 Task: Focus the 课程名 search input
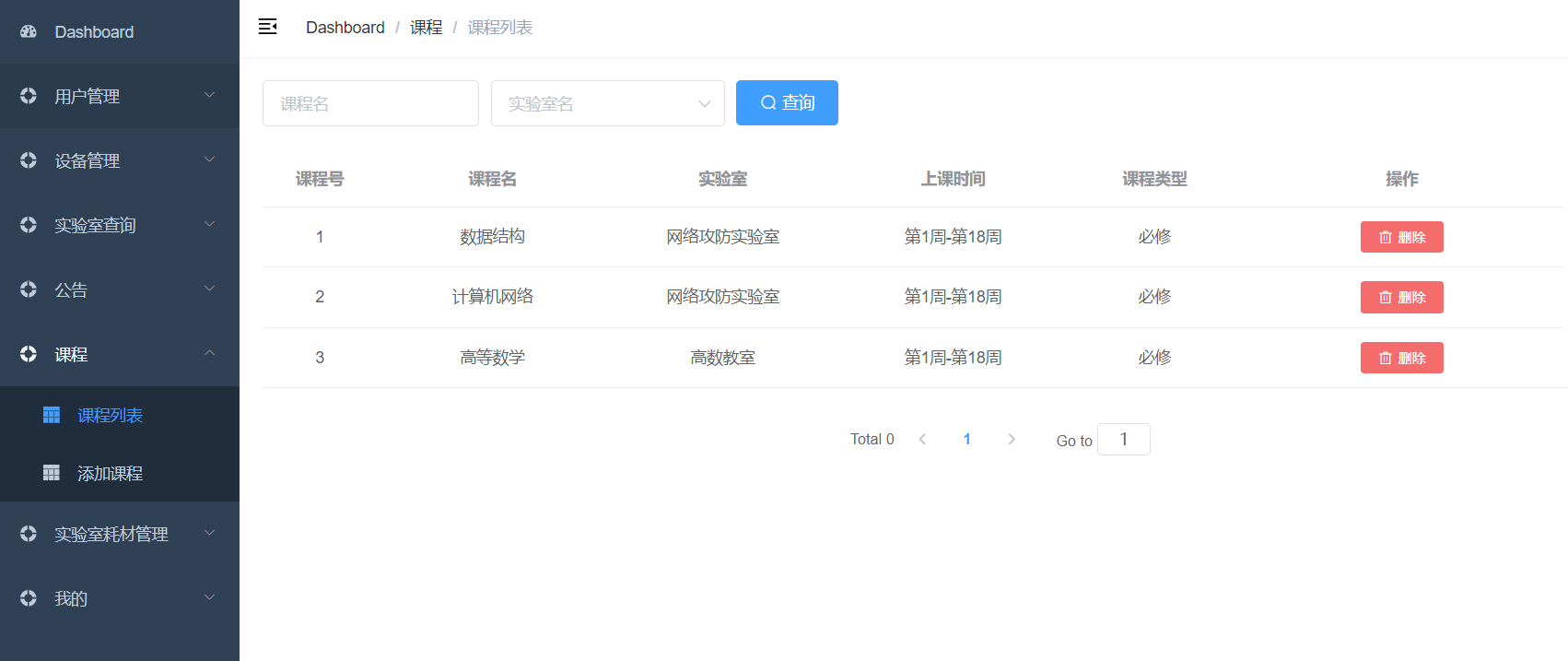[x=370, y=103]
